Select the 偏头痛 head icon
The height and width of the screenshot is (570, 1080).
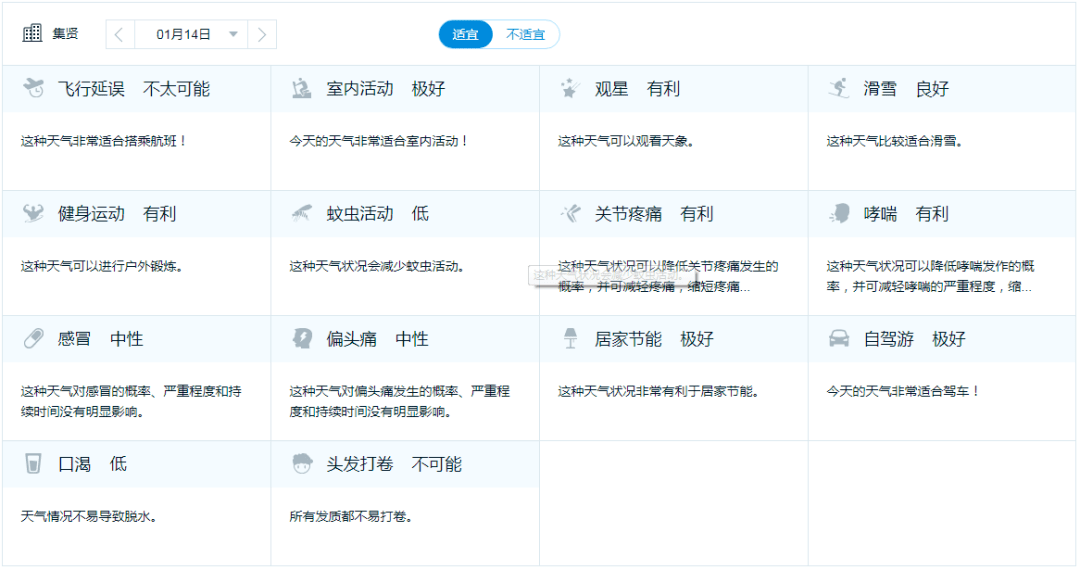pyautogui.click(x=302, y=339)
